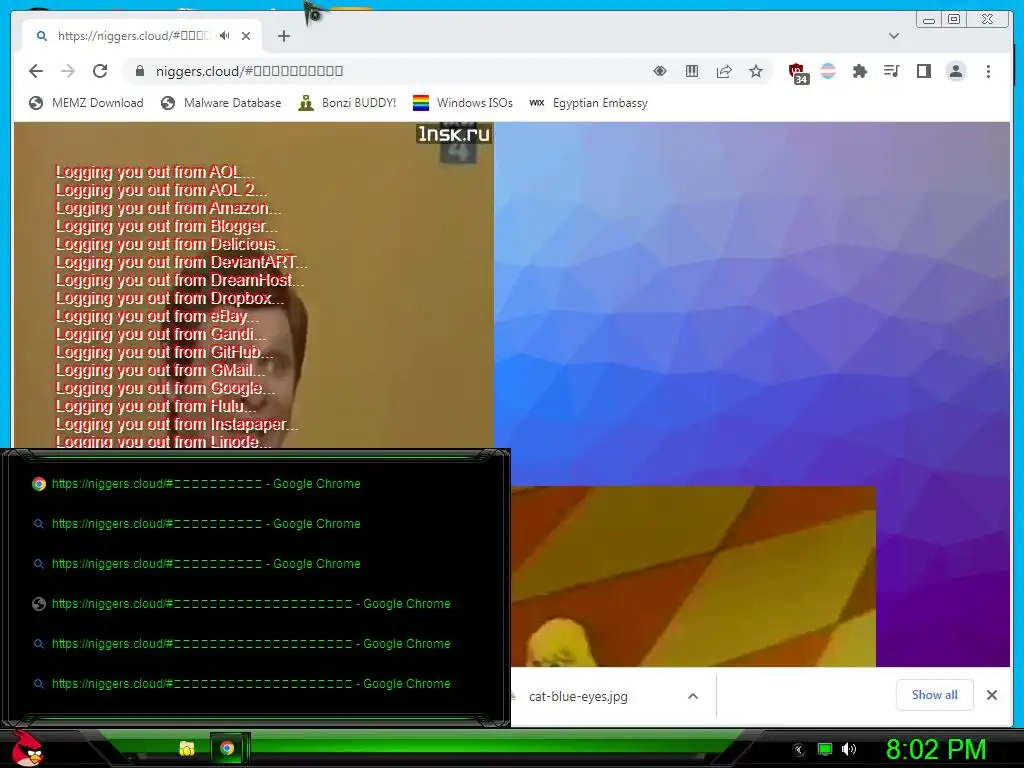The image size is (1024, 768).
Task: Click the text "Logging you out from eBay..."
Action: tap(157, 317)
